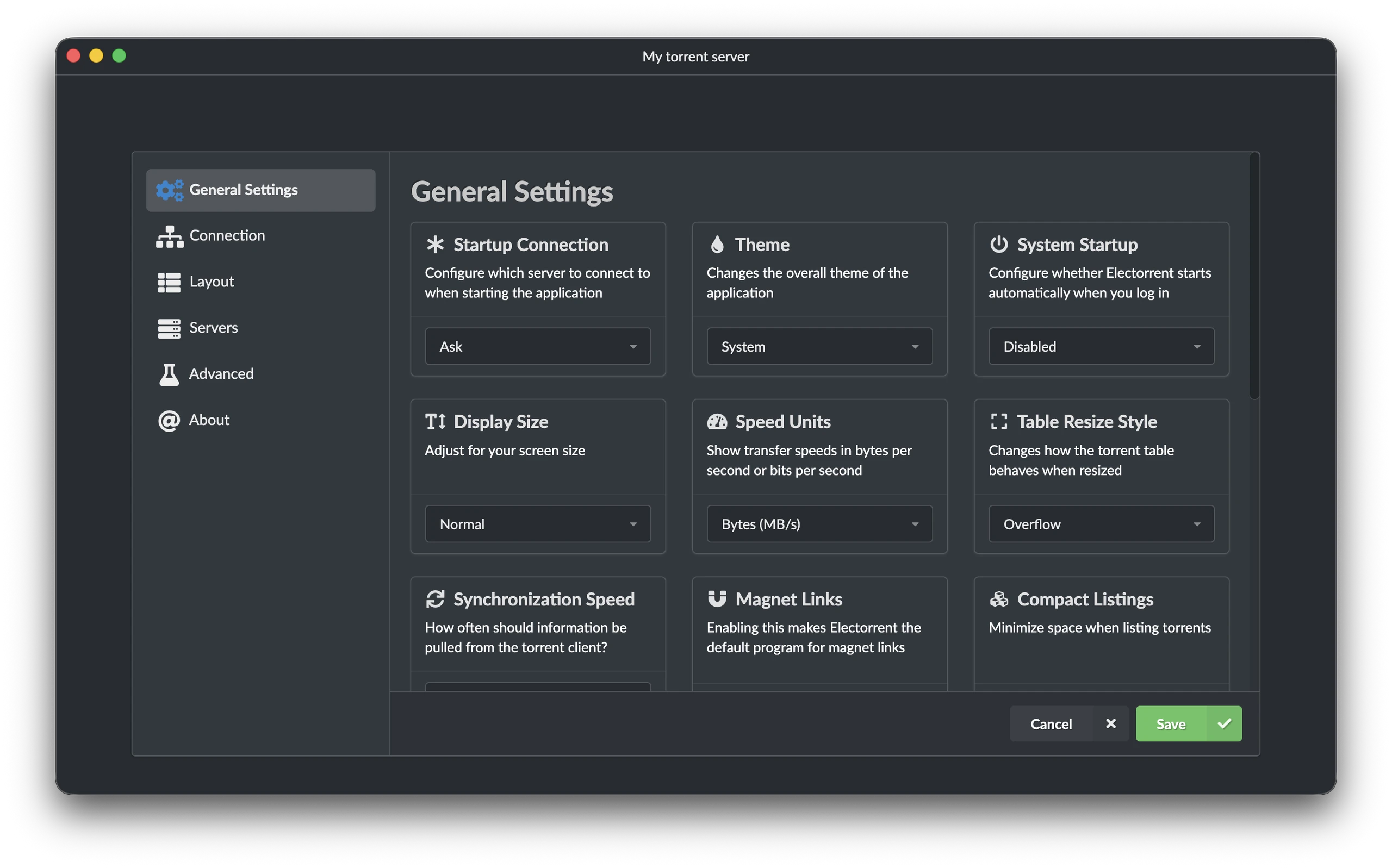
Task: Click the Table Resize Style expand icon
Action: click(x=999, y=421)
